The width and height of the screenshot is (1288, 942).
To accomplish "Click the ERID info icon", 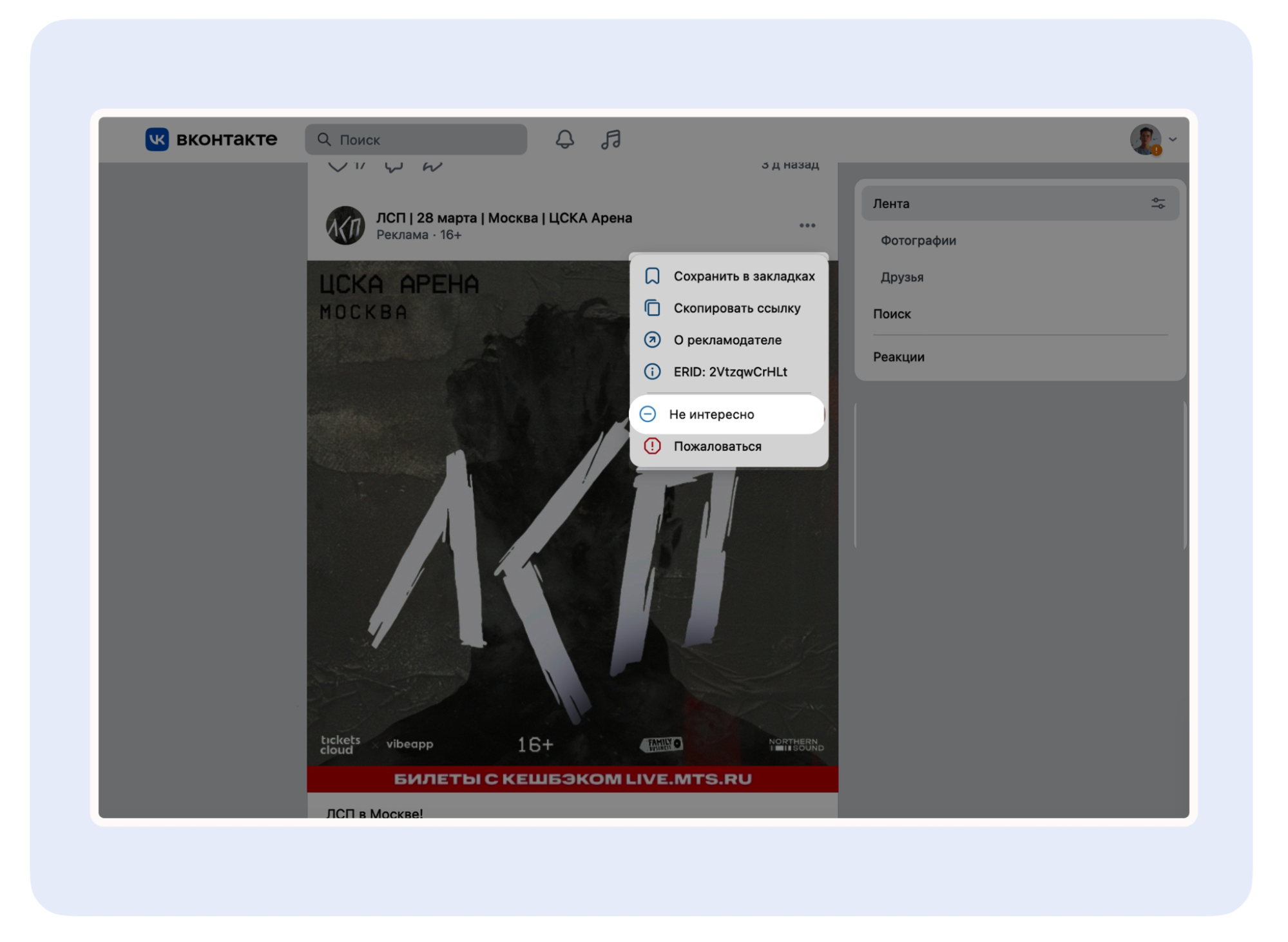I will (x=652, y=372).
